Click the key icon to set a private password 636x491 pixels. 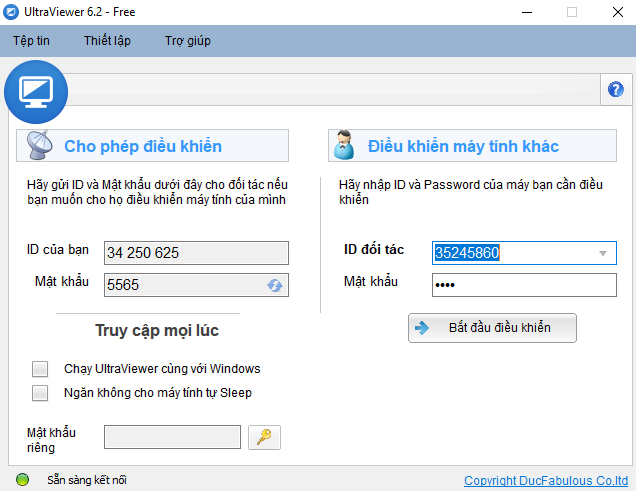(x=264, y=437)
